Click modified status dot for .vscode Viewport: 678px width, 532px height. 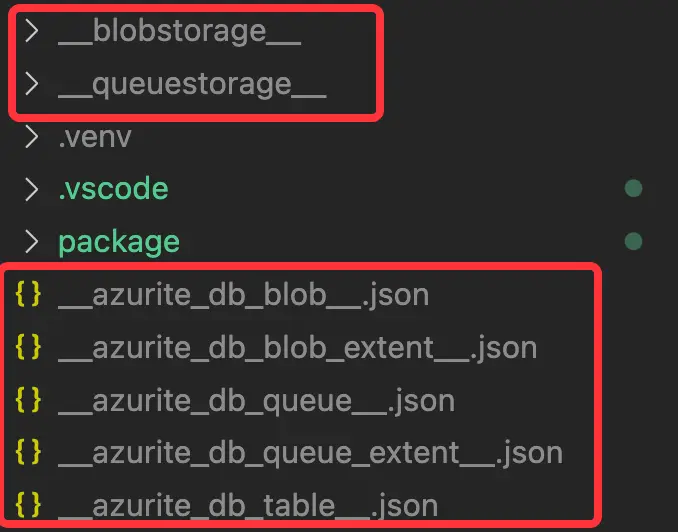(x=632, y=188)
